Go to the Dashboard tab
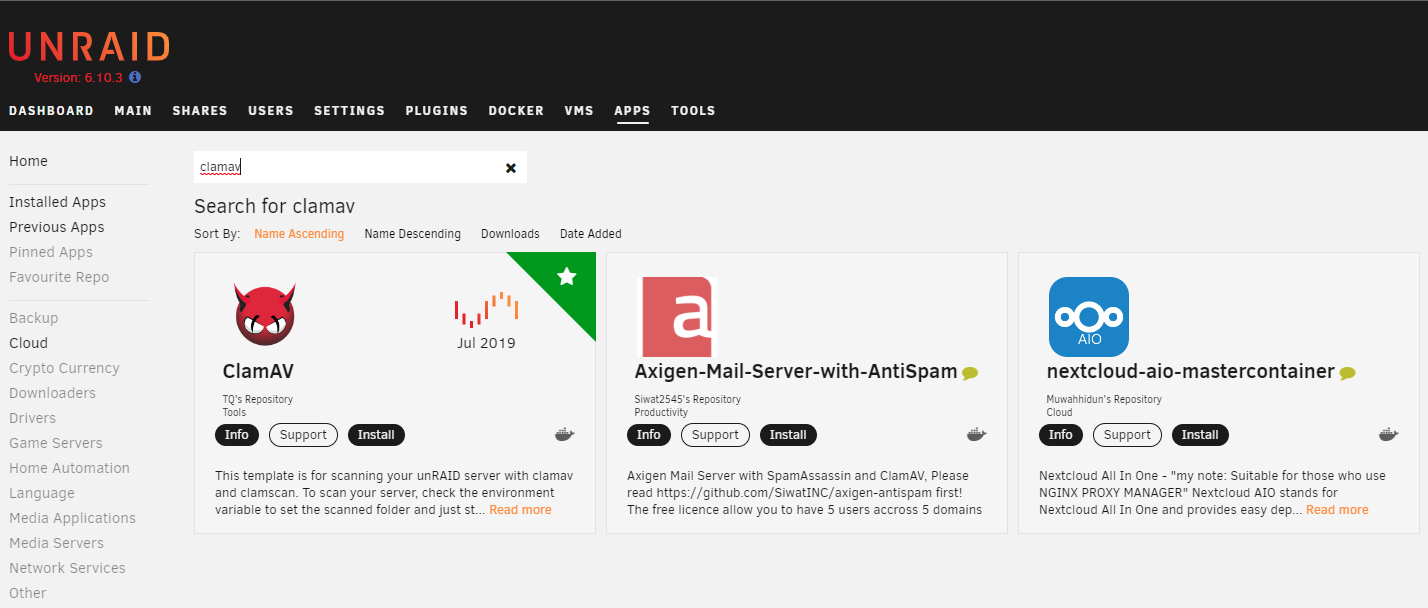The width and height of the screenshot is (1428, 608). (51, 111)
